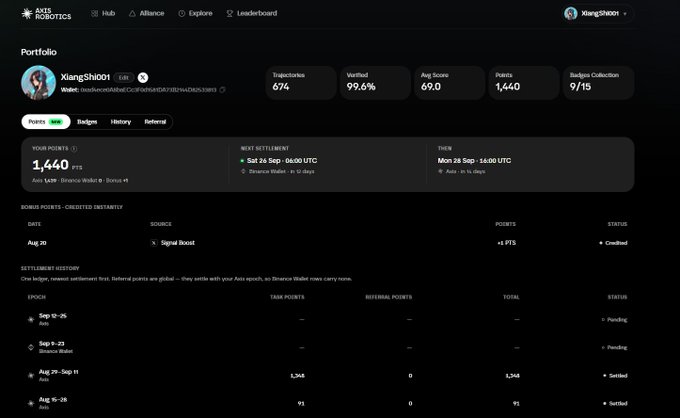Click the Pending status for Sep 12–25

pos(615,320)
